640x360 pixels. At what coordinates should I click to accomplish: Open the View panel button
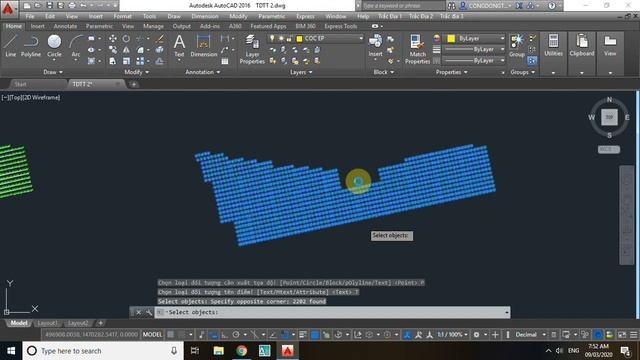[610, 45]
